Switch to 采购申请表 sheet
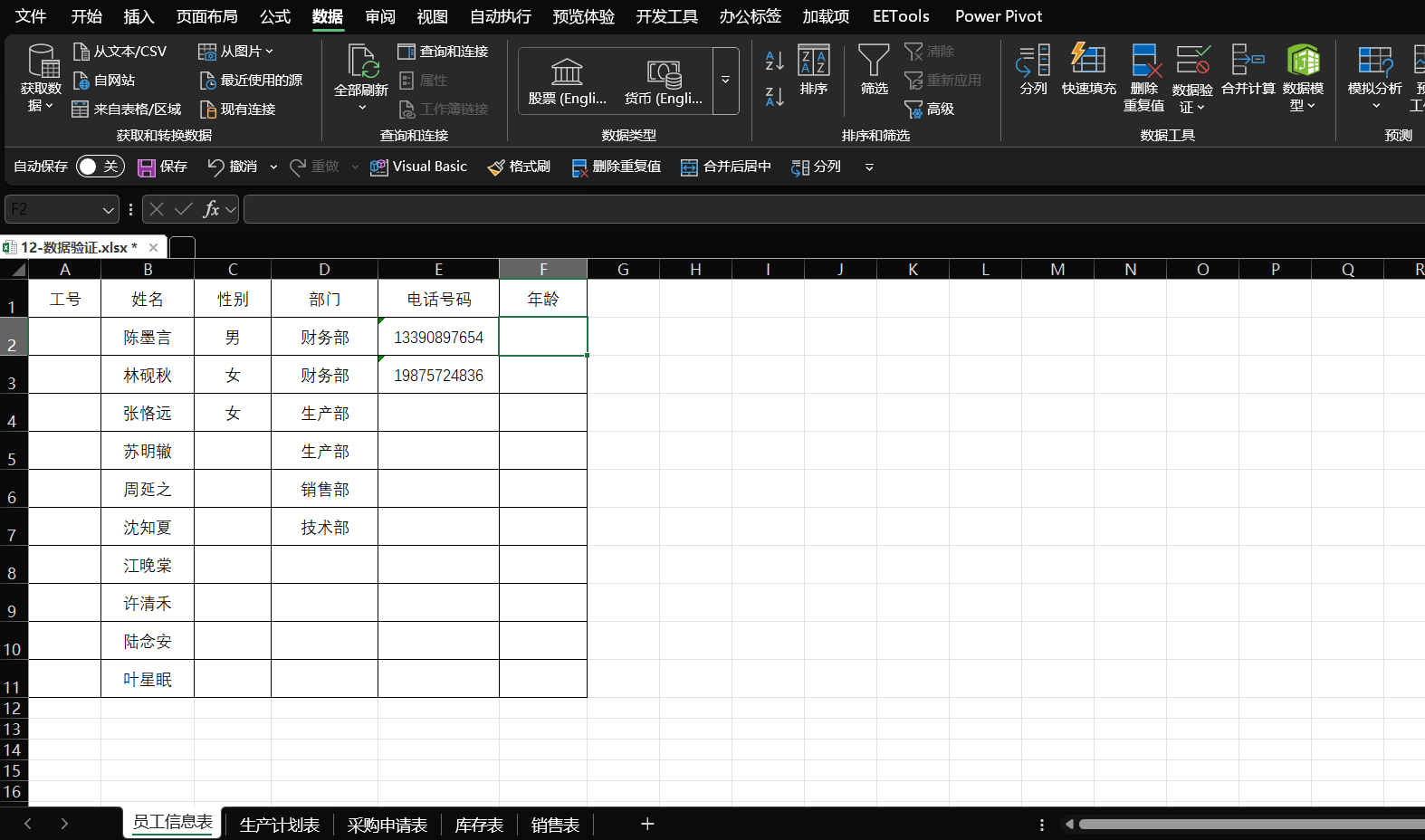 coord(387,825)
